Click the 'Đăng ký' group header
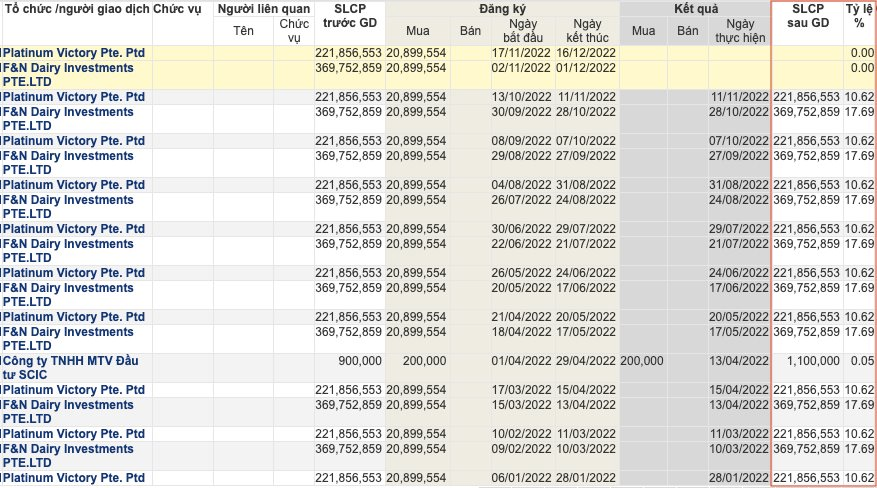The height and width of the screenshot is (488, 877). pos(502,8)
